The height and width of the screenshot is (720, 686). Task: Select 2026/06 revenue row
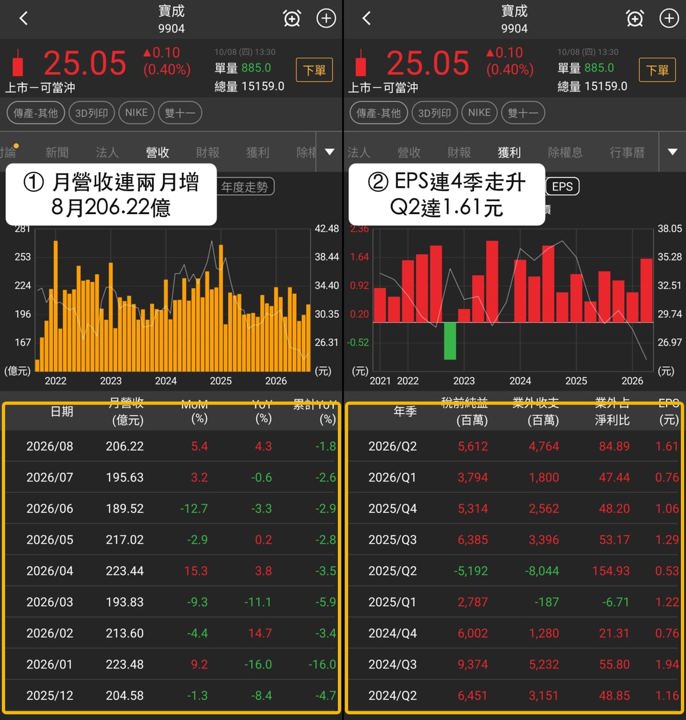click(x=171, y=508)
